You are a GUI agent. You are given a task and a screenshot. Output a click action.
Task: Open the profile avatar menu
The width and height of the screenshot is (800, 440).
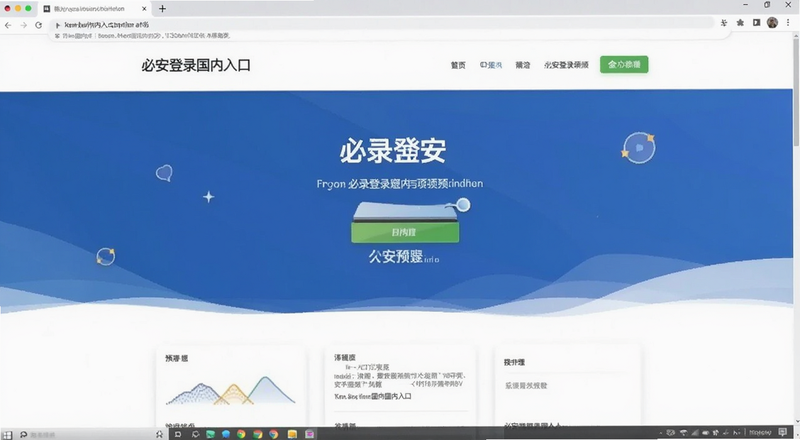(x=772, y=23)
